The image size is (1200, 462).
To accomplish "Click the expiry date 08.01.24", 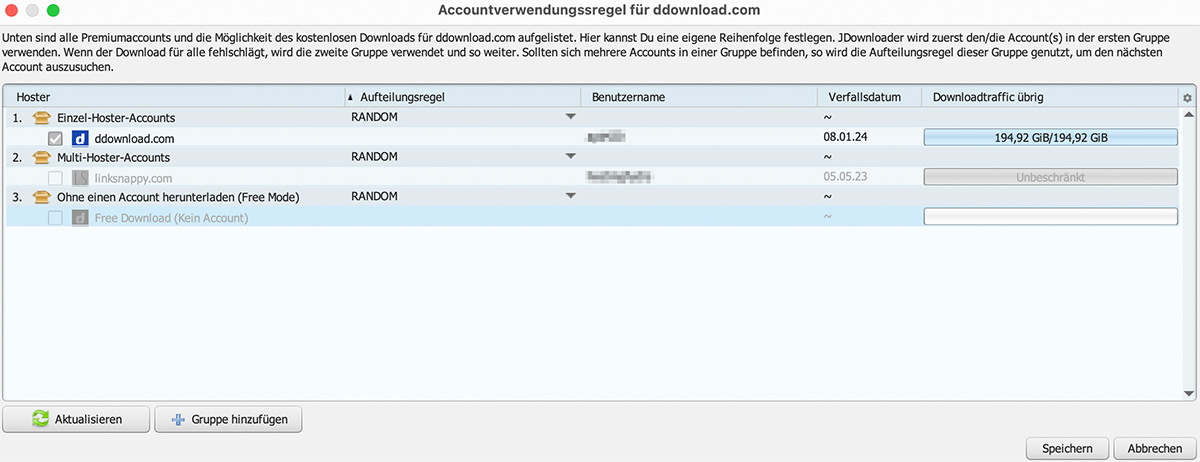I will pos(844,138).
